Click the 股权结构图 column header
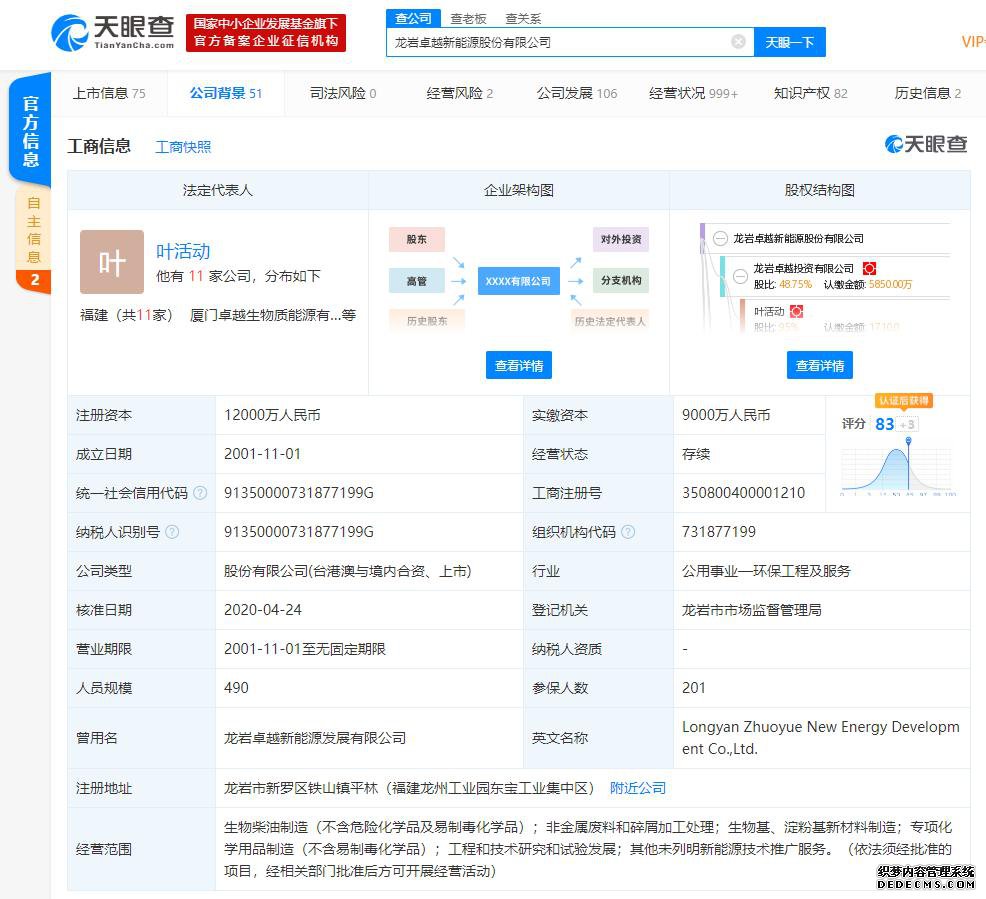986x899 pixels. (x=820, y=190)
